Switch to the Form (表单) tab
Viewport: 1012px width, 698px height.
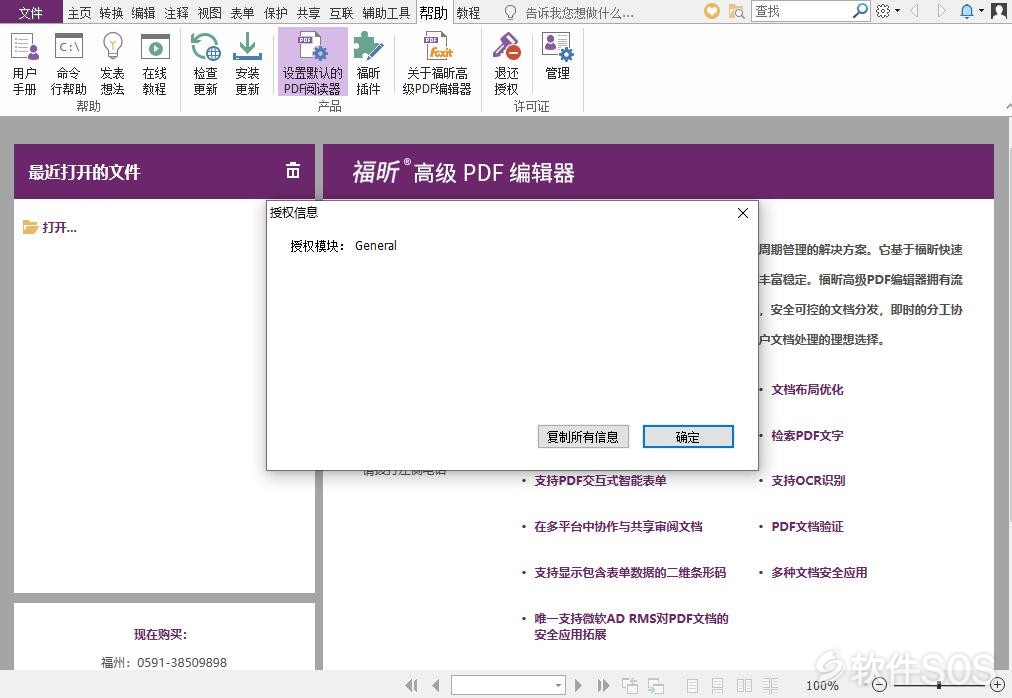click(x=242, y=13)
